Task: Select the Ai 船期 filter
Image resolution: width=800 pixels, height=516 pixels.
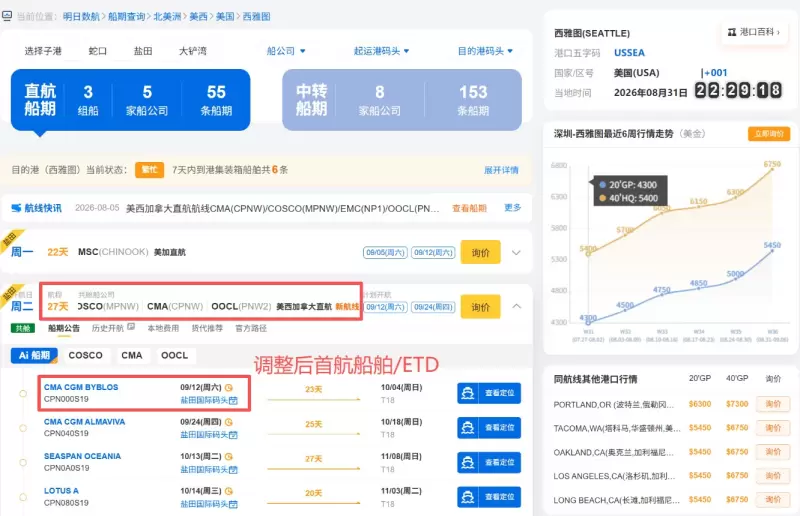Action: [34, 355]
